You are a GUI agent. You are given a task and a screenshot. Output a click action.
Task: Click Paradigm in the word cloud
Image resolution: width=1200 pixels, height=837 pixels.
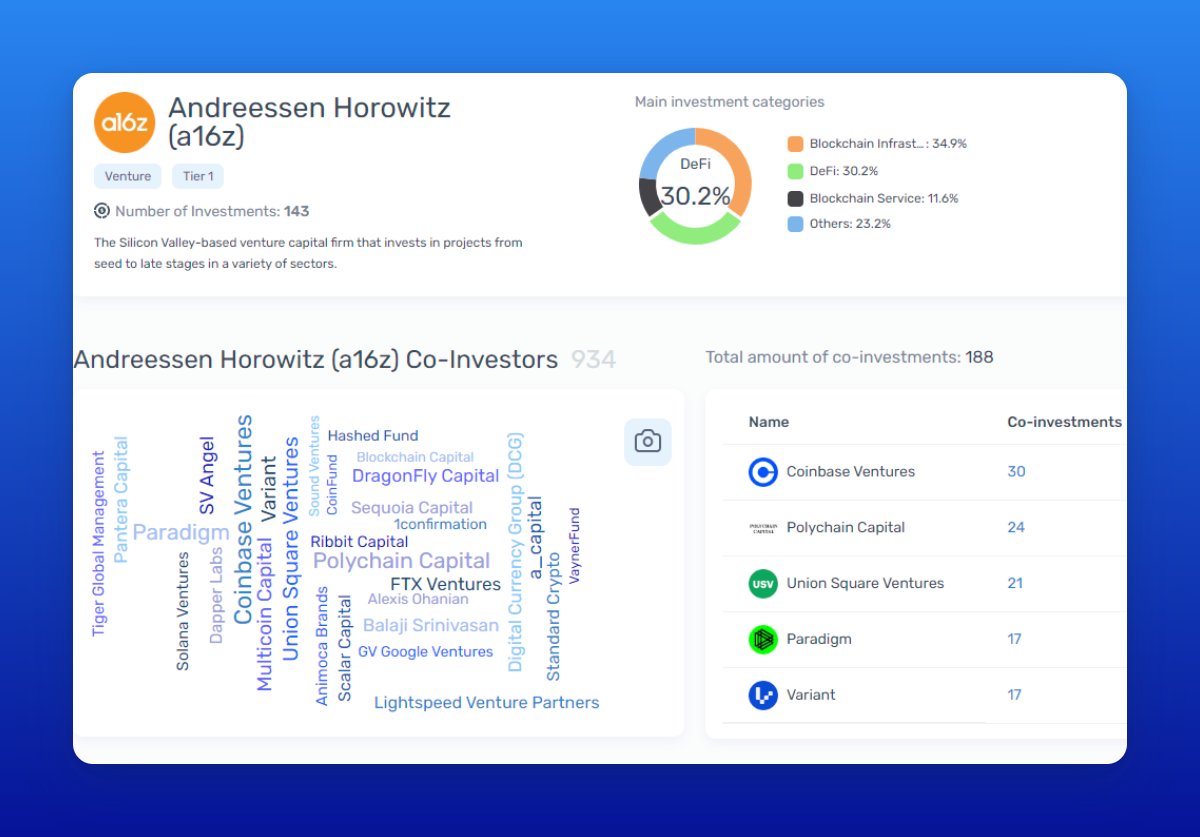(x=181, y=532)
